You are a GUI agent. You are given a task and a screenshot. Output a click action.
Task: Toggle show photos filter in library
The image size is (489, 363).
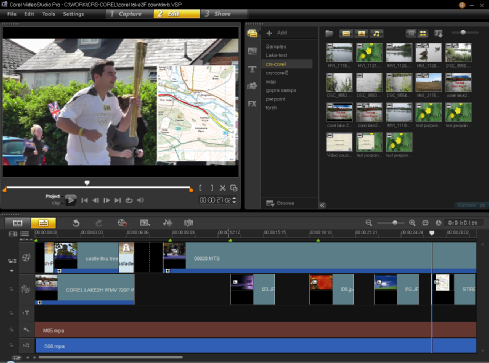(x=361, y=33)
